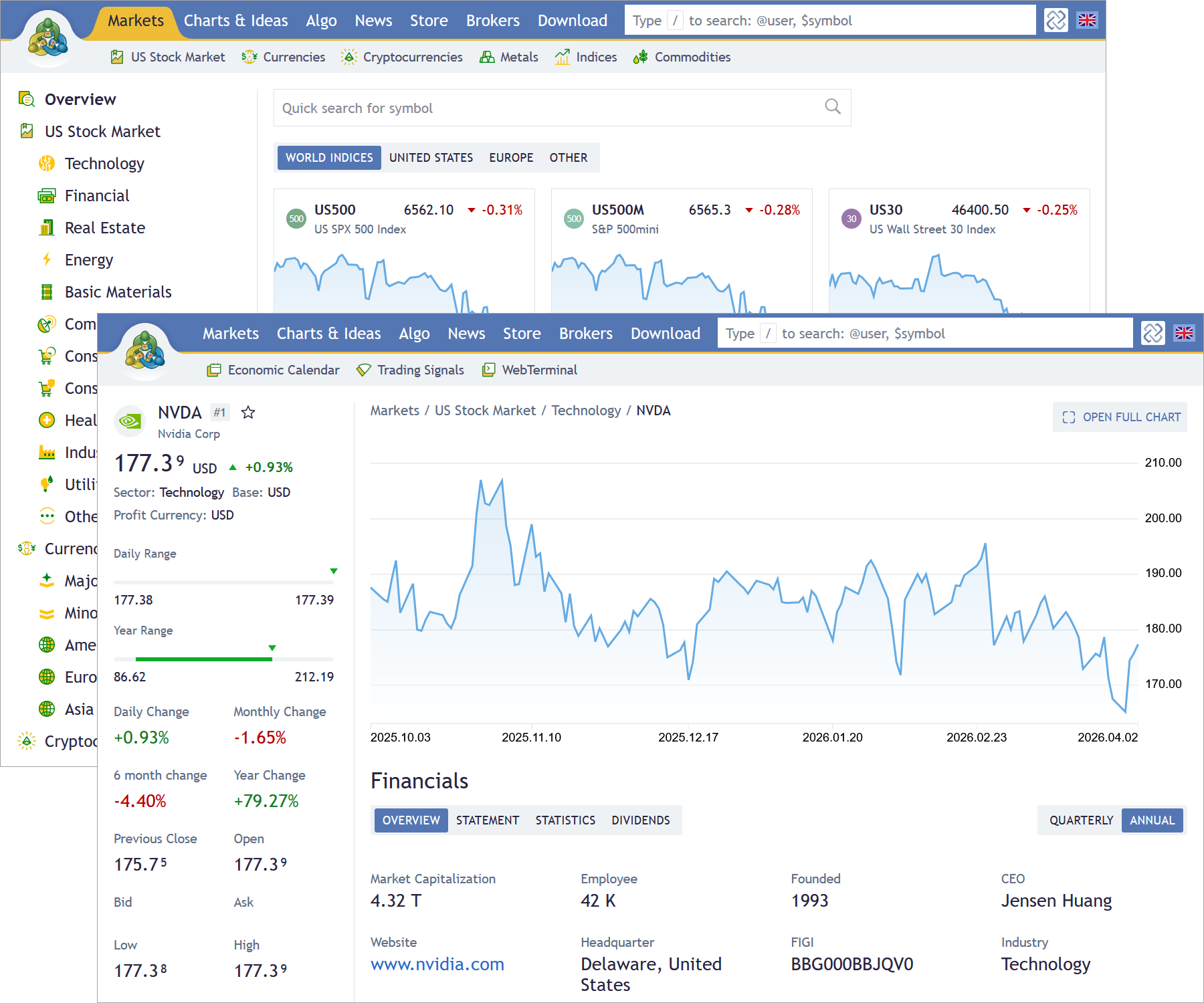Click the Commodities icon
The height and width of the screenshot is (1003, 1204).
coord(640,57)
